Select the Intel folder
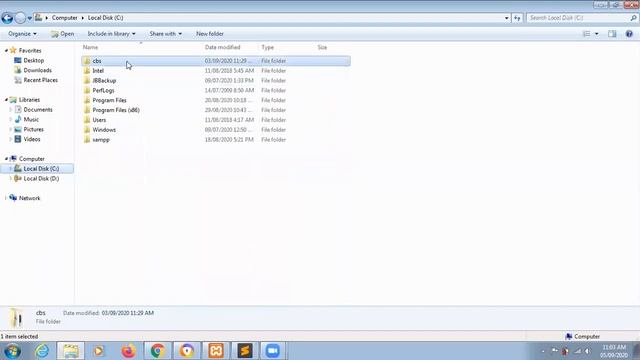The width and height of the screenshot is (640, 360). (98, 71)
